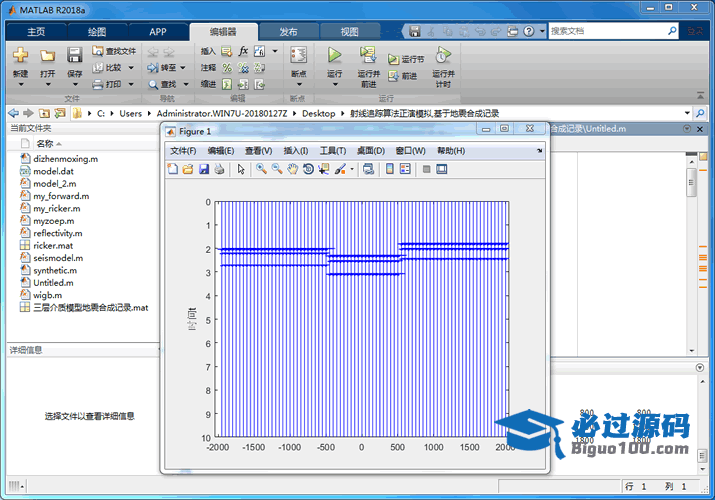Switch to the 视图 tab
Viewport: 715px width, 500px height.
click(x=349, y=32)
